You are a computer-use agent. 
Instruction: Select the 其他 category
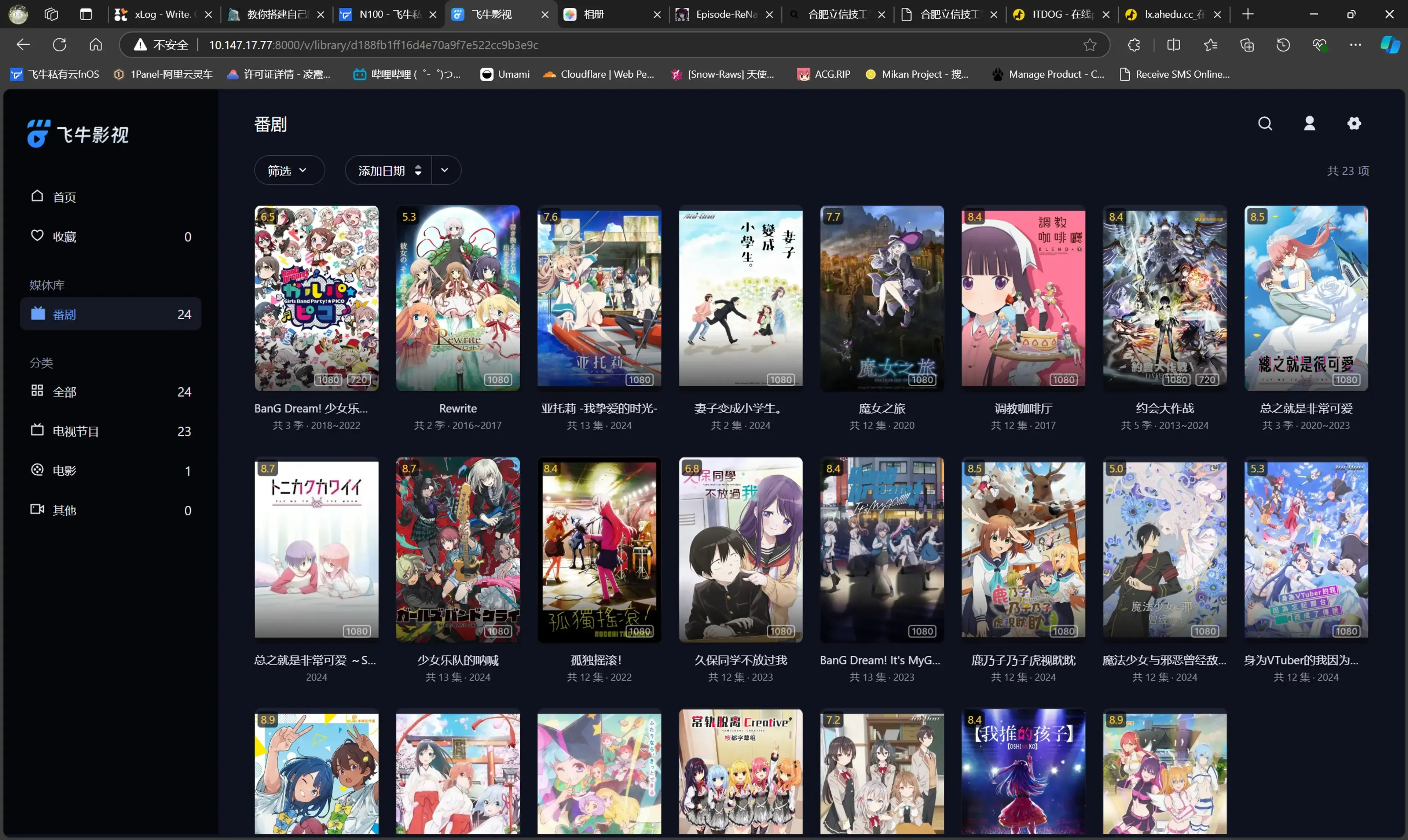coord(64,510)
